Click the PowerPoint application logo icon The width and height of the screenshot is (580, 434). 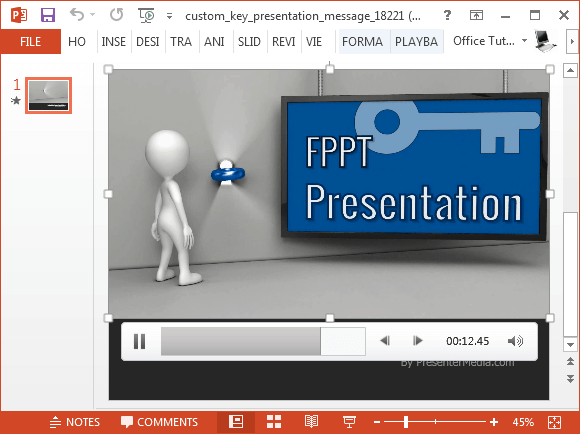(18, 16)
